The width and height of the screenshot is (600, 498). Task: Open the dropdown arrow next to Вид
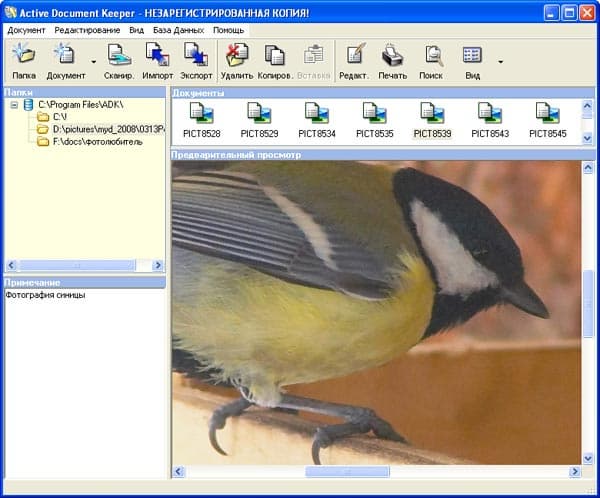point(501,61)
